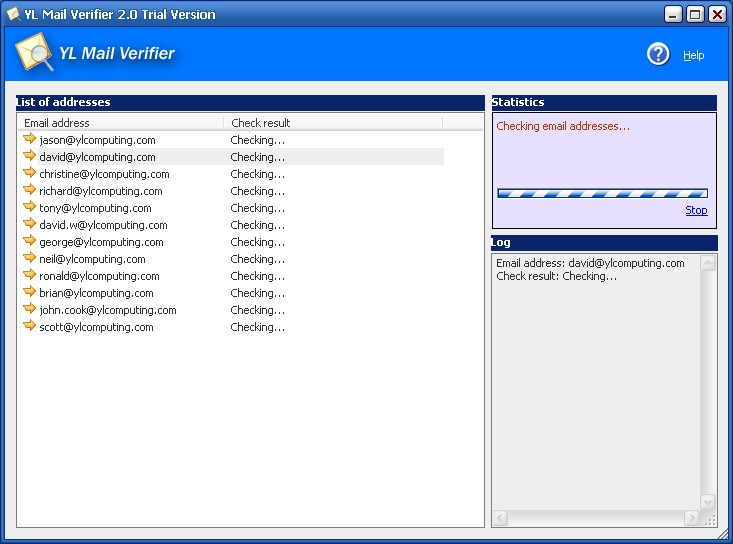Click the striped checking progress bar

click(x=602, y=193)
